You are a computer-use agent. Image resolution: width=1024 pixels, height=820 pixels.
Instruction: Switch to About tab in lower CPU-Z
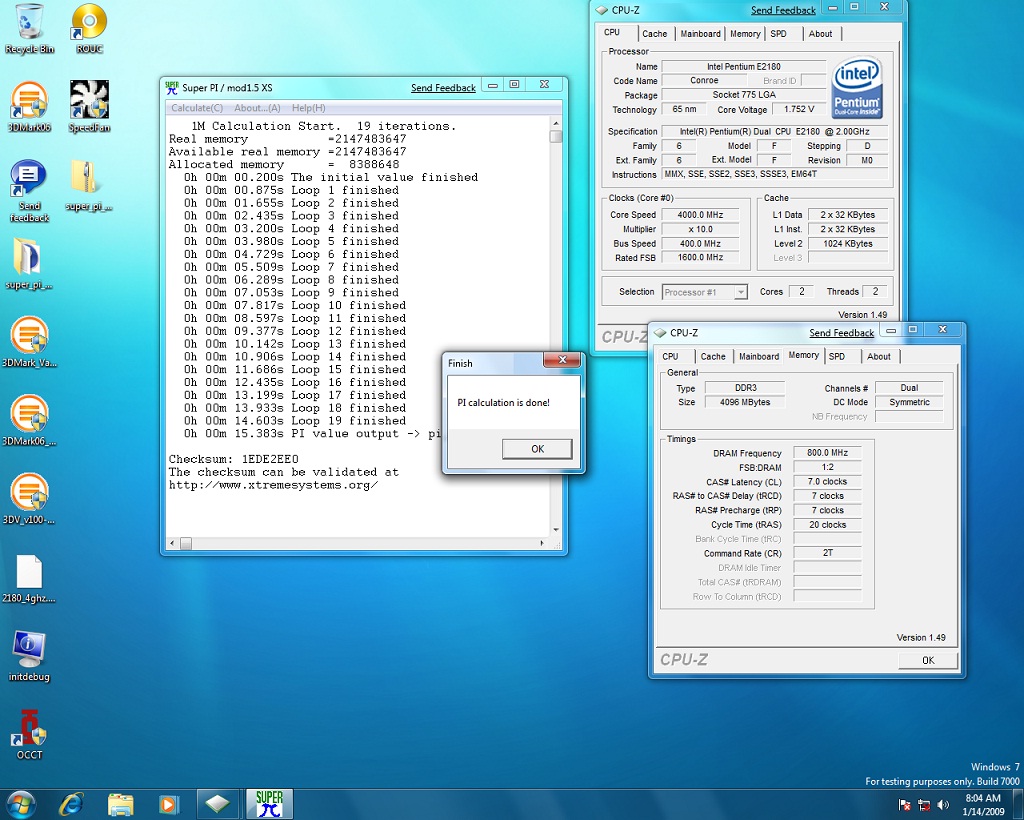point(879,356)
